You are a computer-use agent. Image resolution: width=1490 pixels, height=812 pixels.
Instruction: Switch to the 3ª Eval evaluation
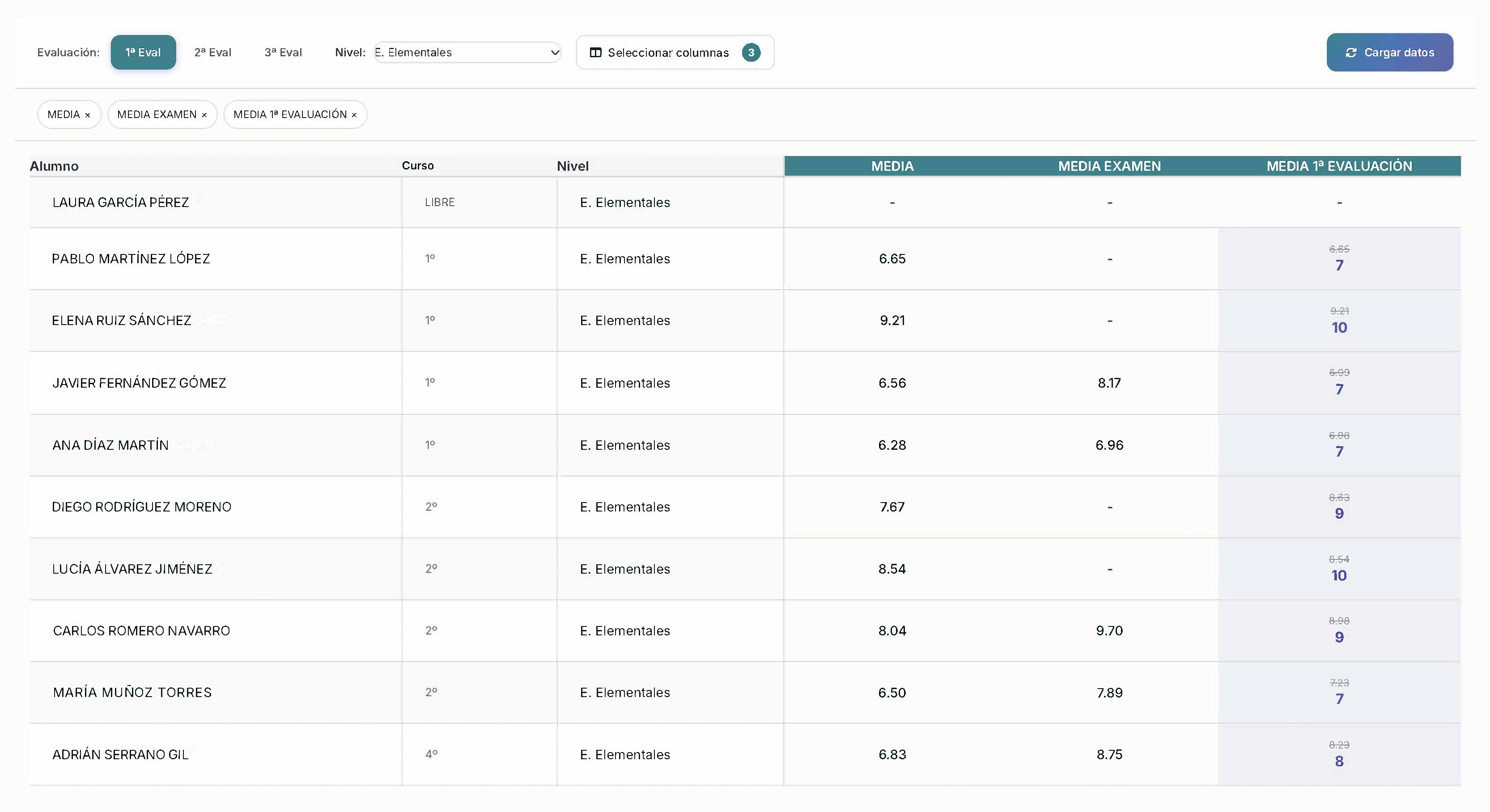point(283,52)
